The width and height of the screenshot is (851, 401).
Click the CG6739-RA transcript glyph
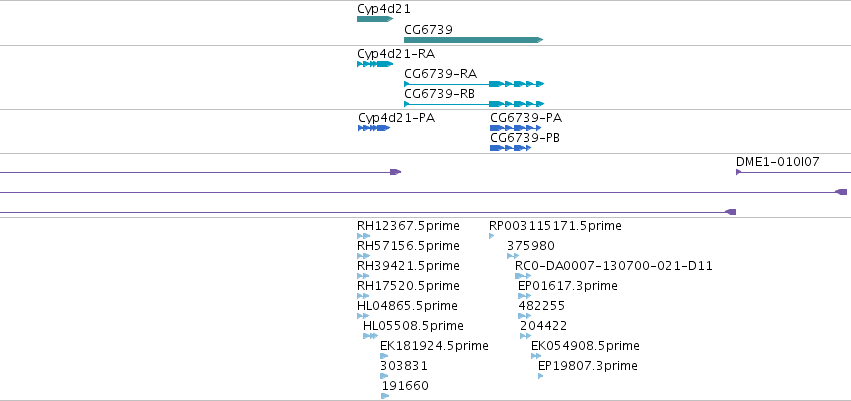[474, 84]
